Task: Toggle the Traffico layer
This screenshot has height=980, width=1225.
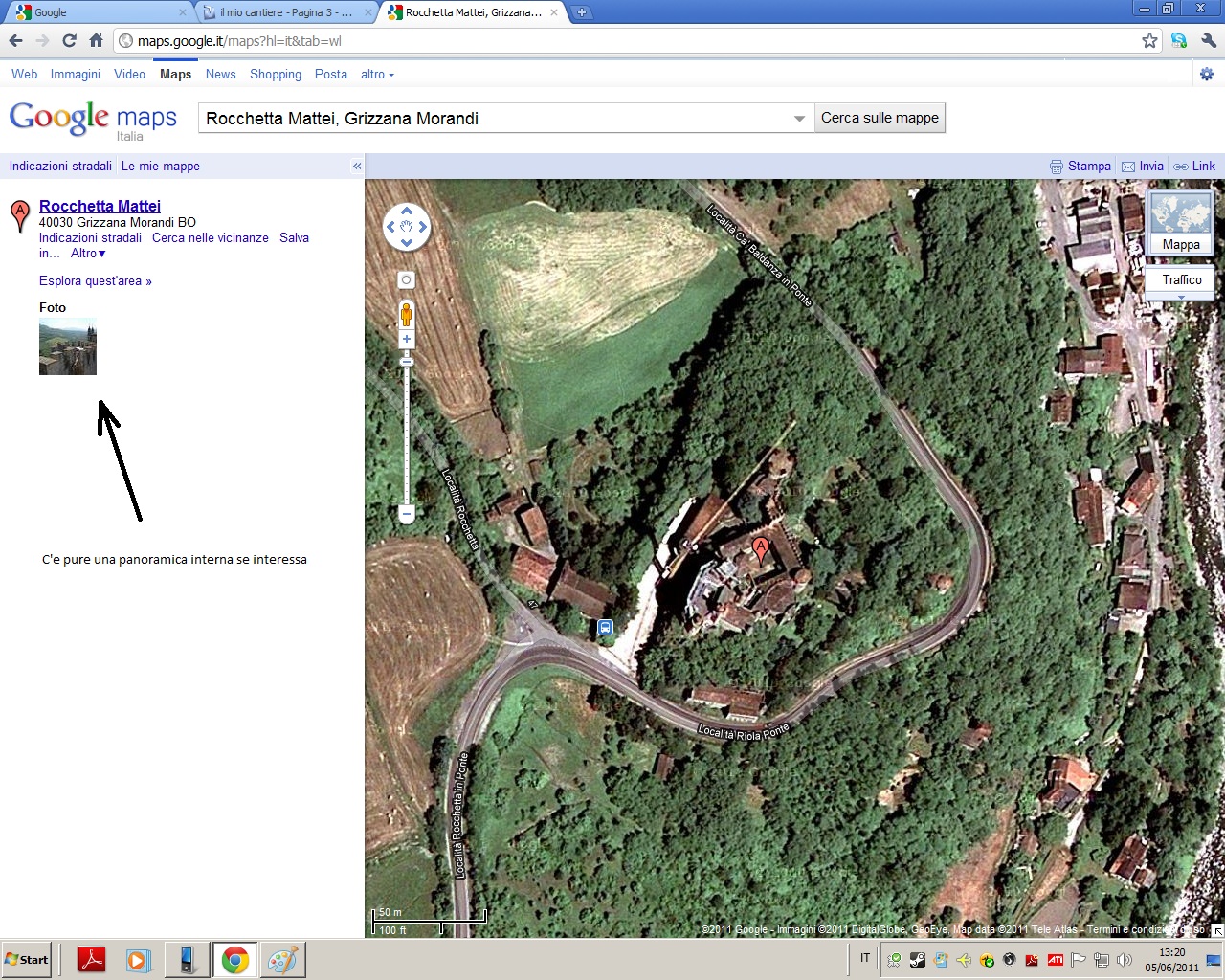Action: tap(1181, 279)
